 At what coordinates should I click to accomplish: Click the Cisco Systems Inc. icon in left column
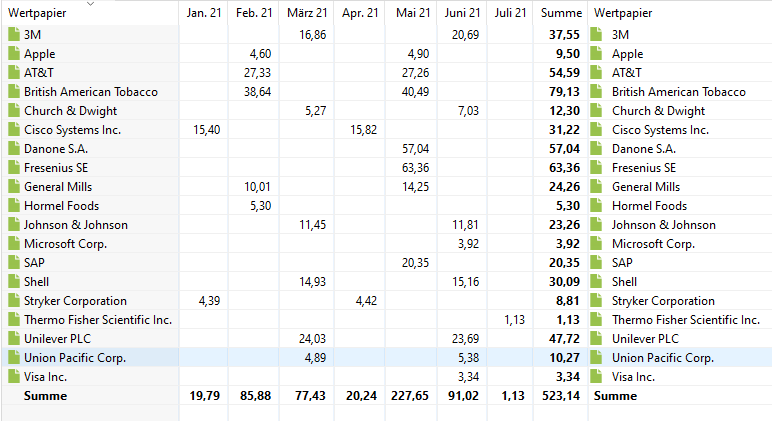pos(14,130)
